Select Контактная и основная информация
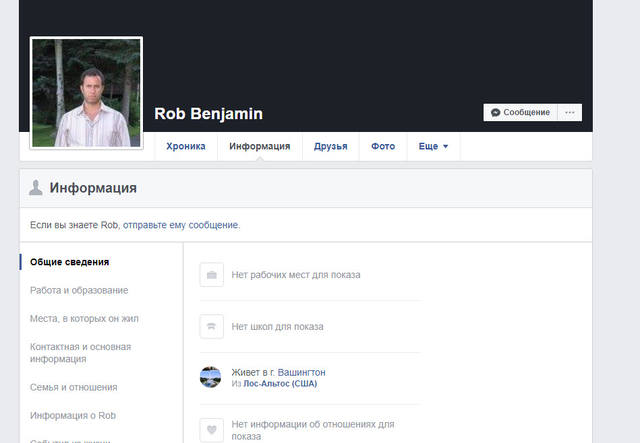This screenshot has width=640, height=443. pyautogui.click(x=80, y=353)
